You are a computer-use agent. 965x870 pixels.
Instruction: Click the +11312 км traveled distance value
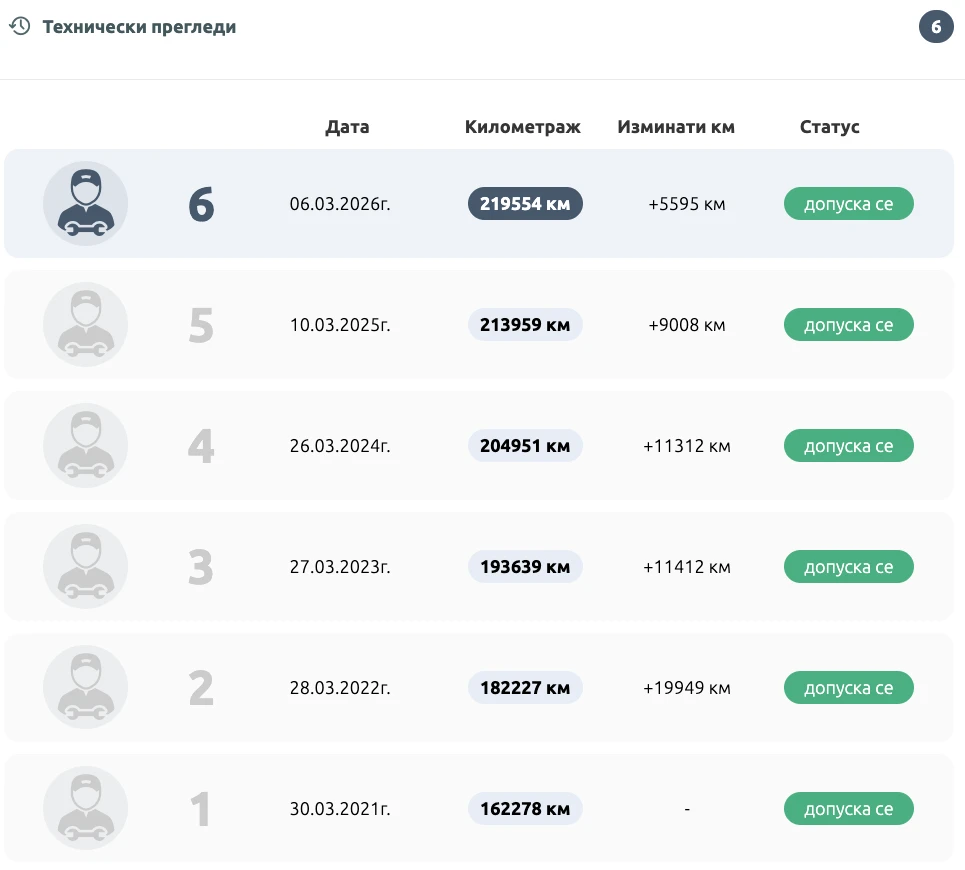coord(687,446)
